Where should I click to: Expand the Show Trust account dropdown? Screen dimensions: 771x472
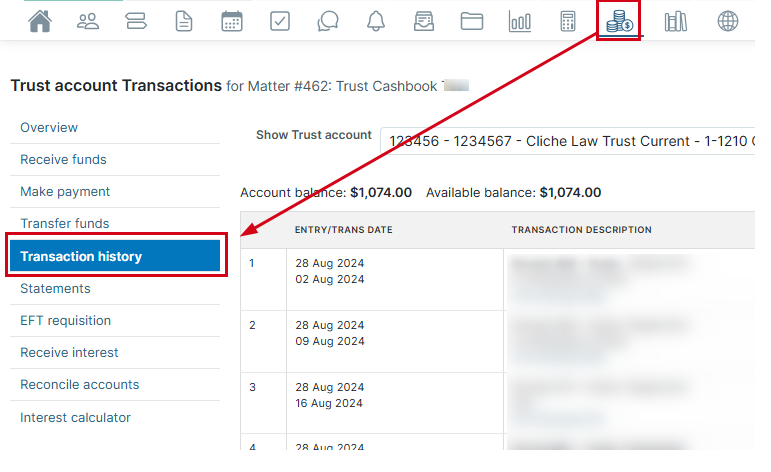(567, 141)
